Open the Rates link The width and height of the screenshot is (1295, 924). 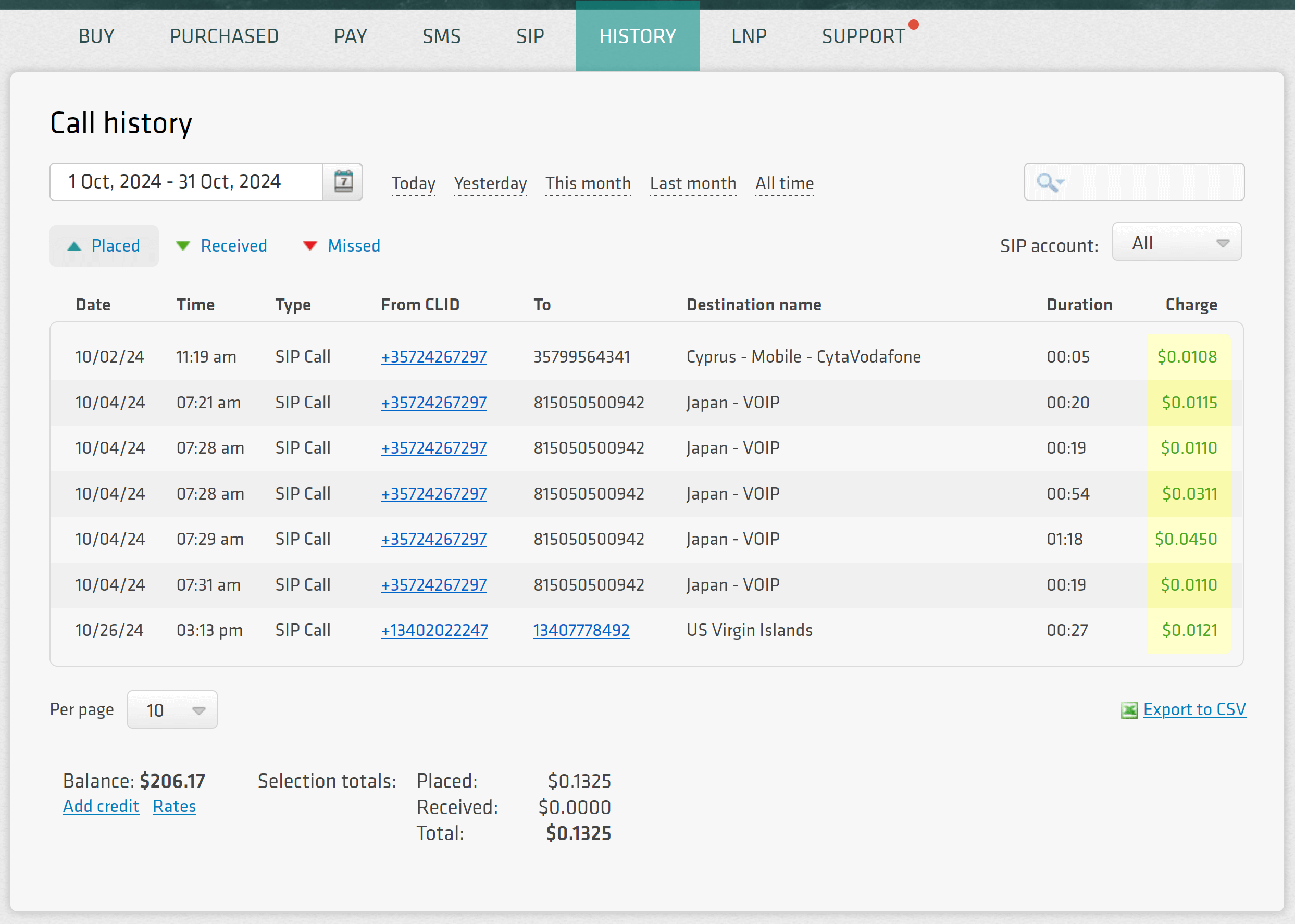[x=174, y=806]
